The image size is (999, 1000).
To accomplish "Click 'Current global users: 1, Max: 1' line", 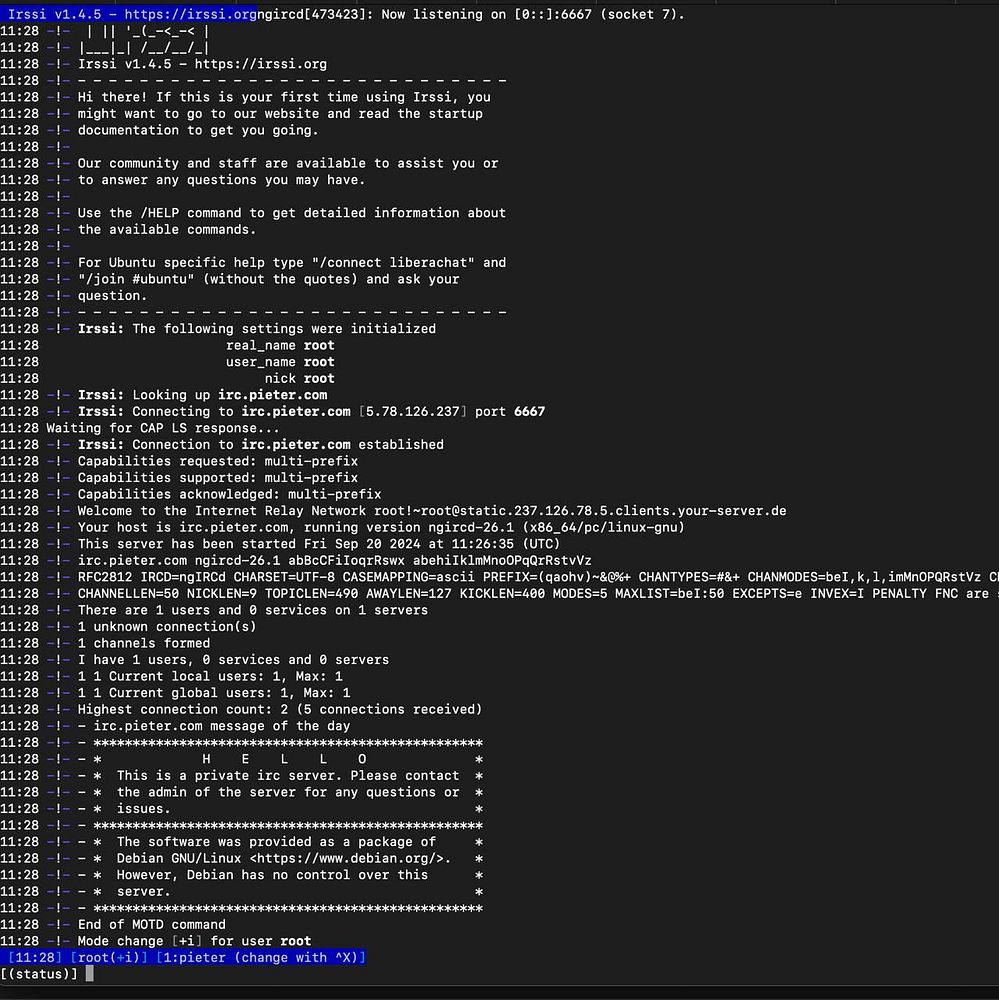I will pyautogui.click(x=214, y=694).
